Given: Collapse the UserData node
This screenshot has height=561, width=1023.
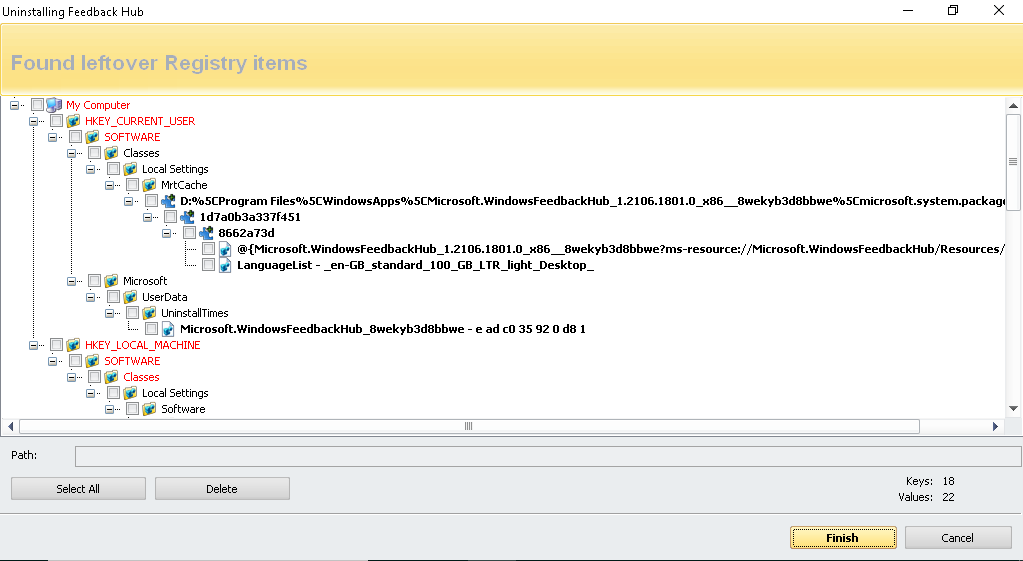Looking at the screenshot, I should [x=90, y=297].
